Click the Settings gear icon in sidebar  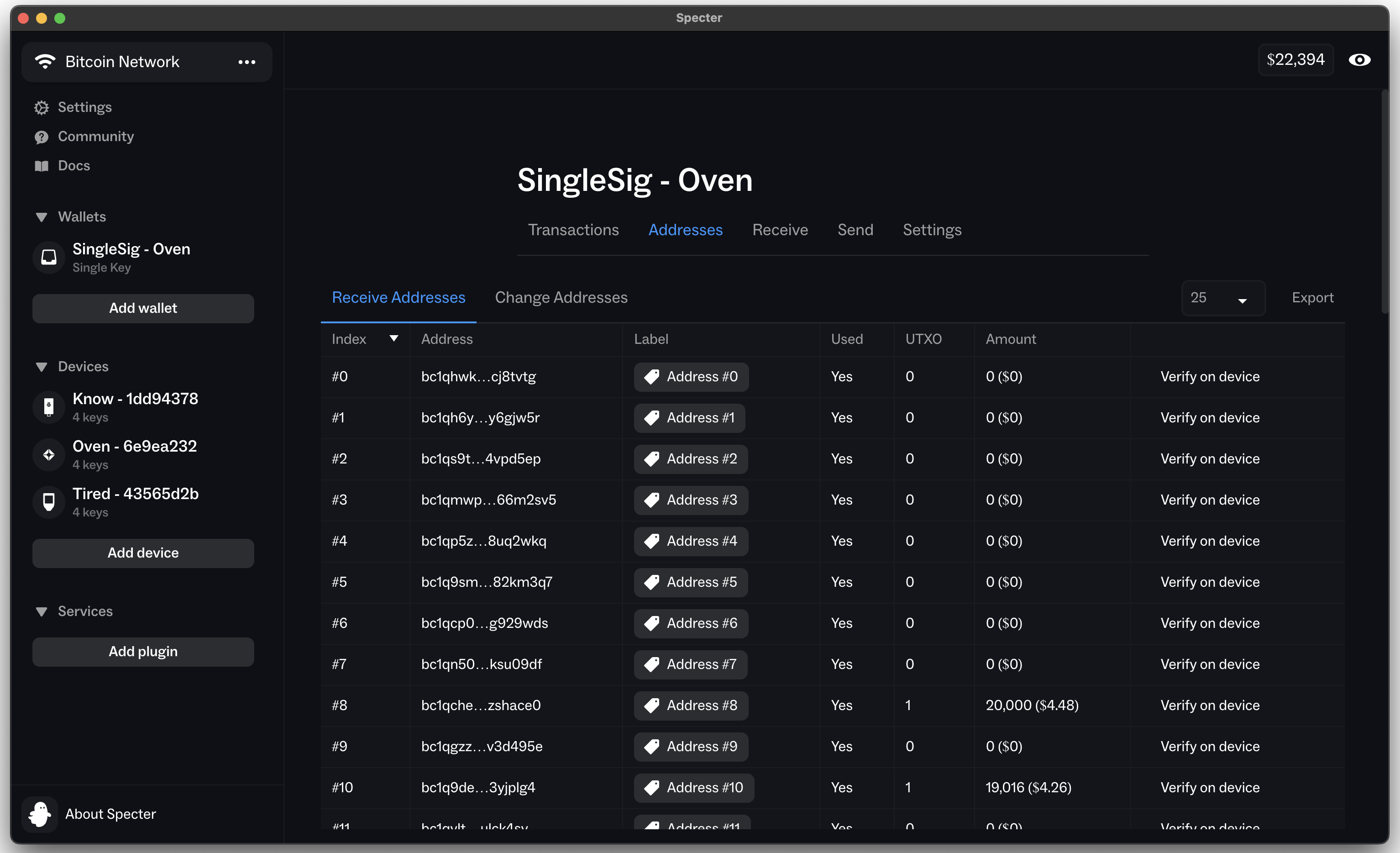click(x=42, y=107)
